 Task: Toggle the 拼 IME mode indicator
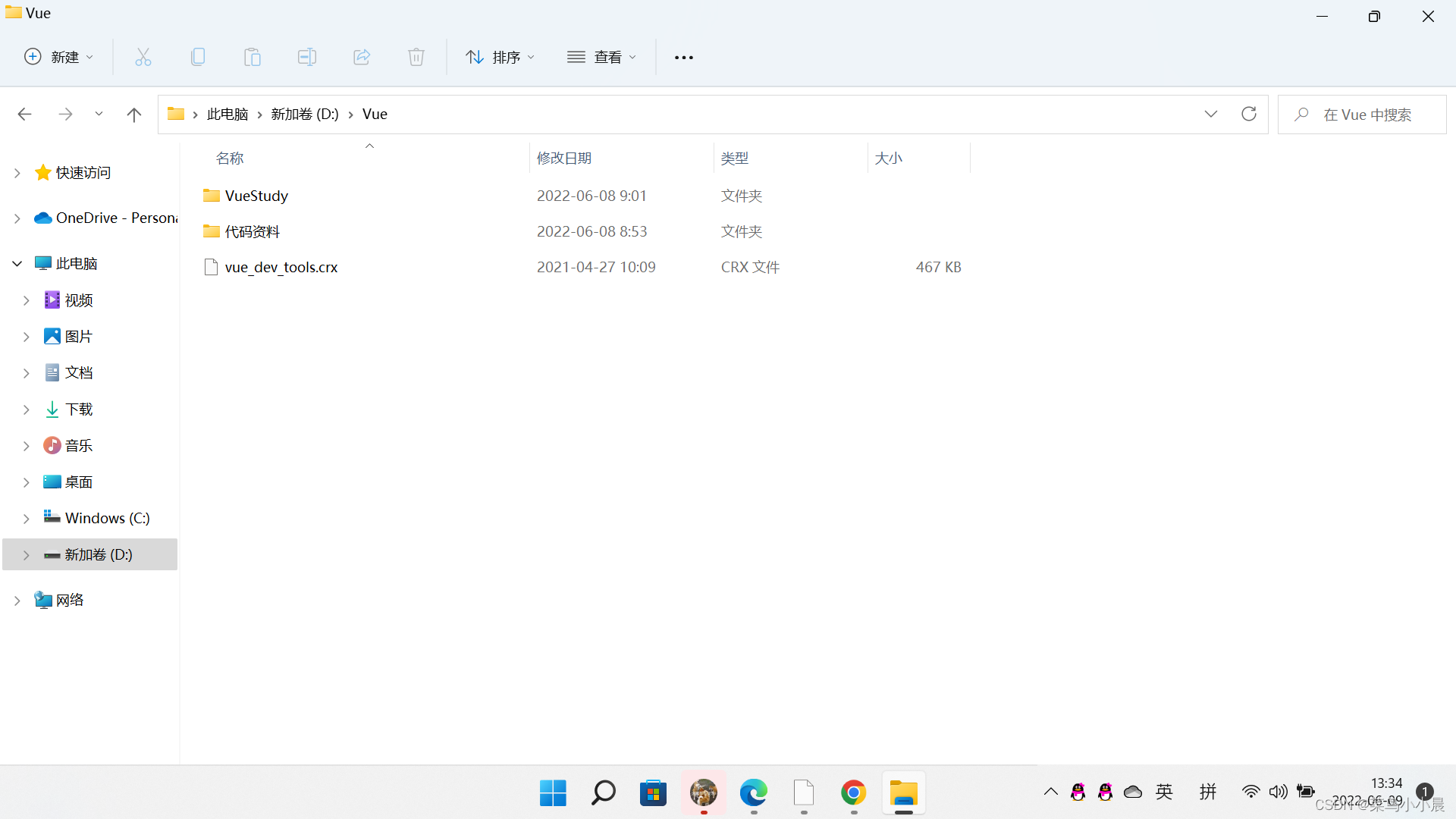click(1208, 792)
